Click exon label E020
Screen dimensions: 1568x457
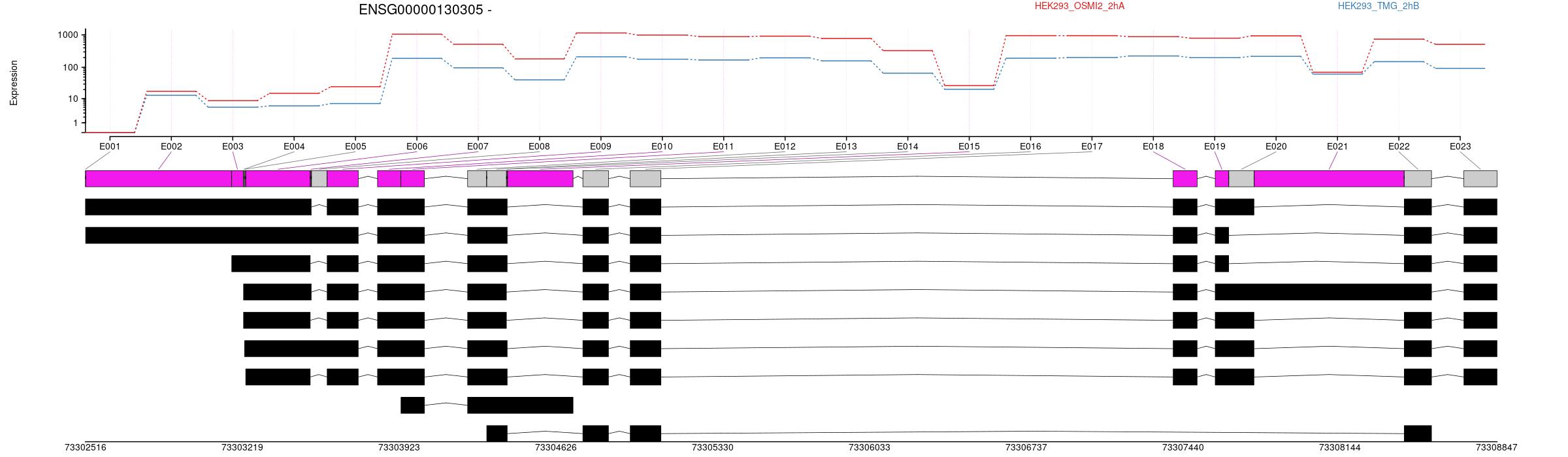pyautogui.click(x=1276, y=146)
